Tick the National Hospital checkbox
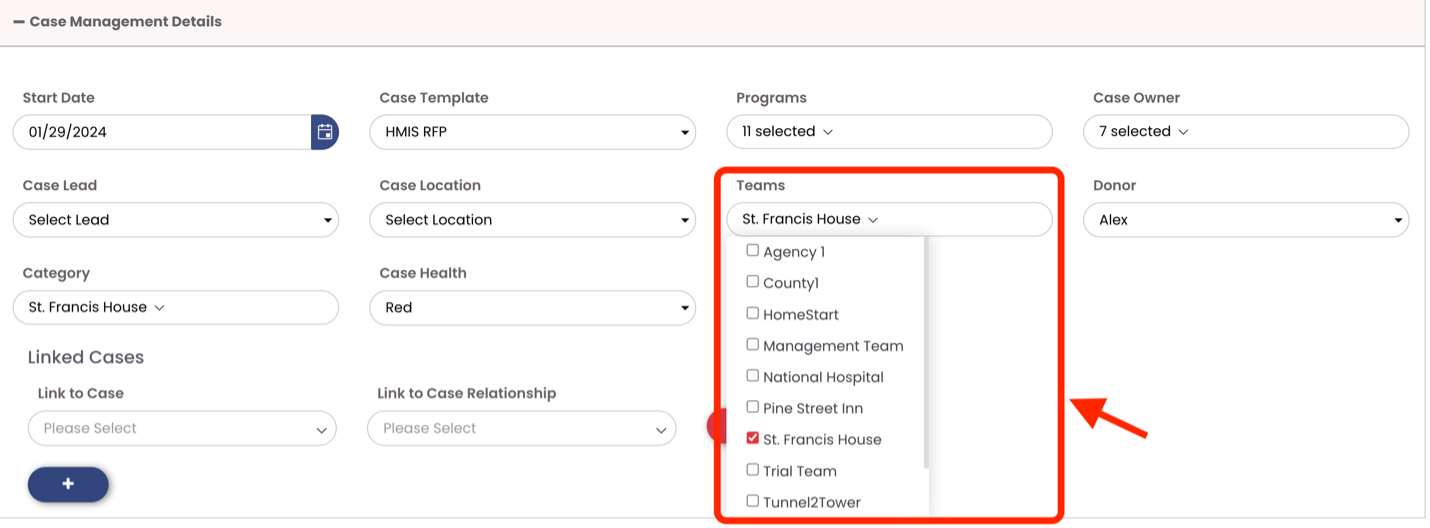 753,376
